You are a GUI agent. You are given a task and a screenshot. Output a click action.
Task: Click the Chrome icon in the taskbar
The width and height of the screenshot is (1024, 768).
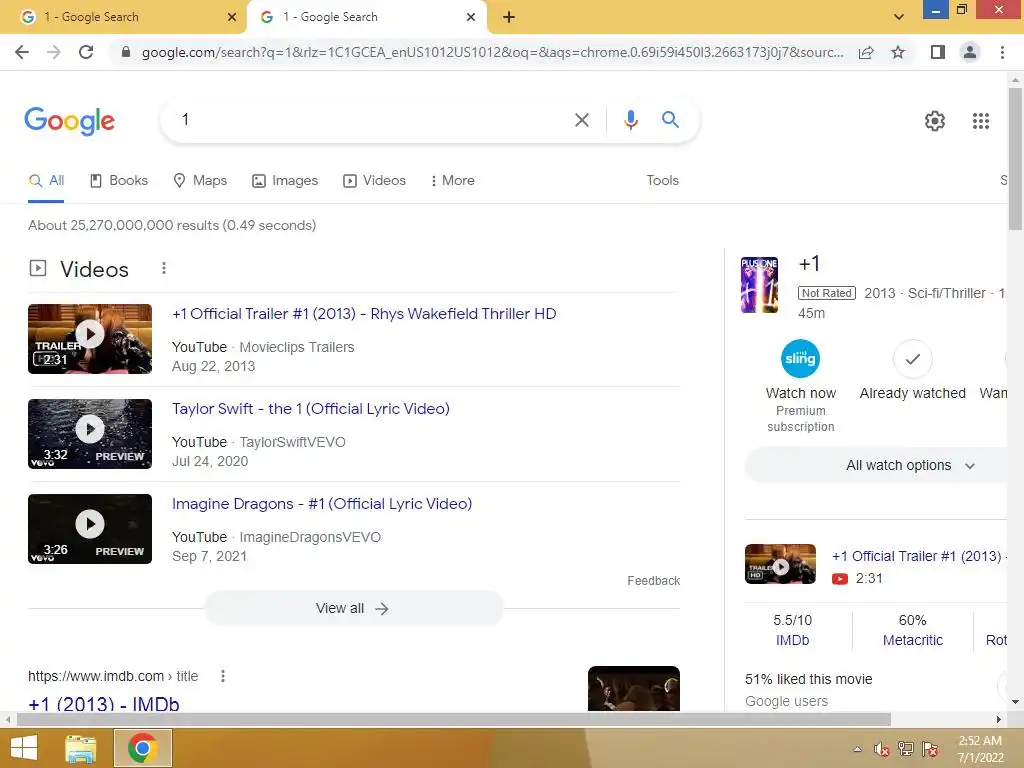tap(143, 748)
